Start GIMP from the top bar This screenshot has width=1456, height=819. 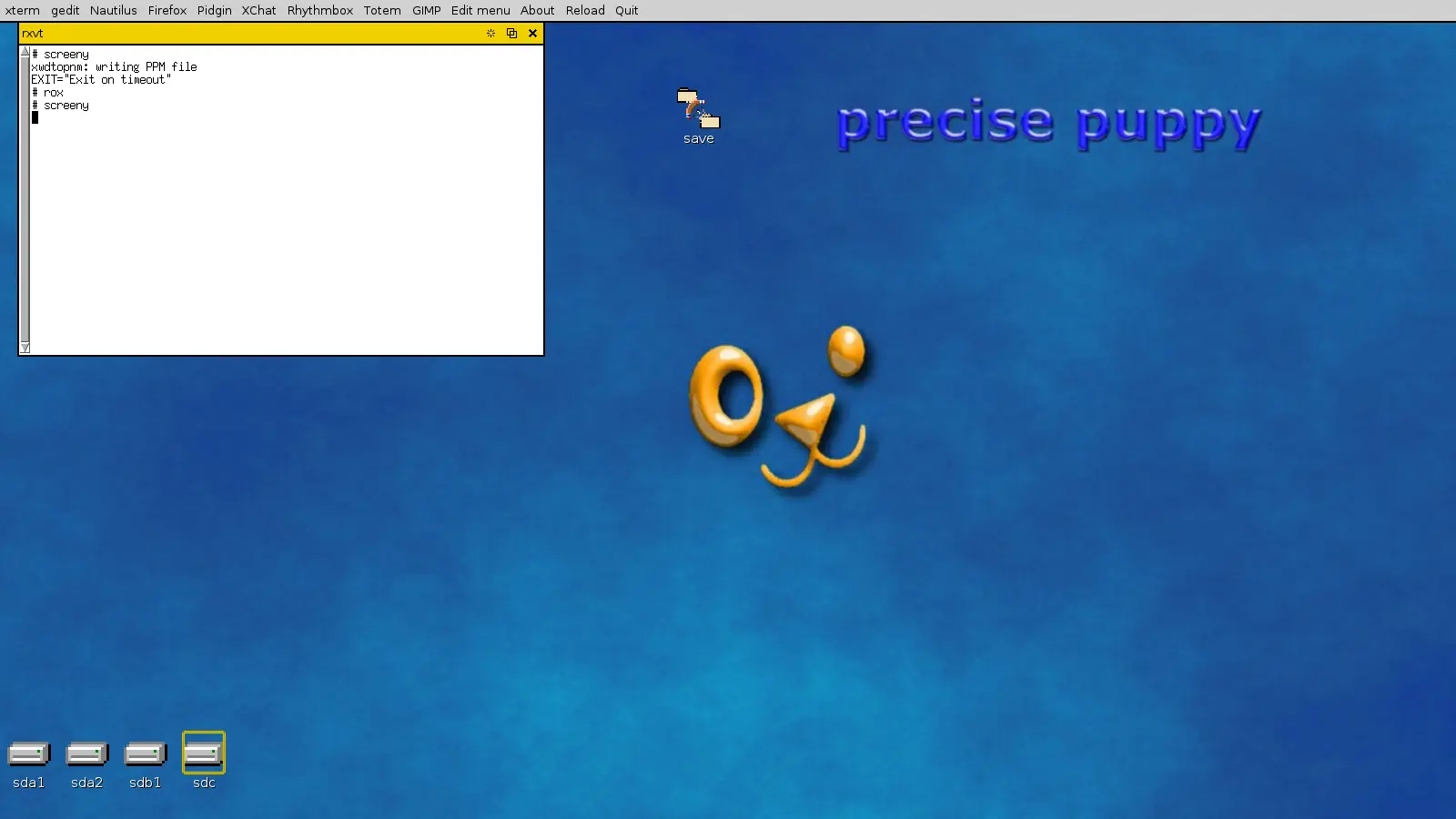427,10
